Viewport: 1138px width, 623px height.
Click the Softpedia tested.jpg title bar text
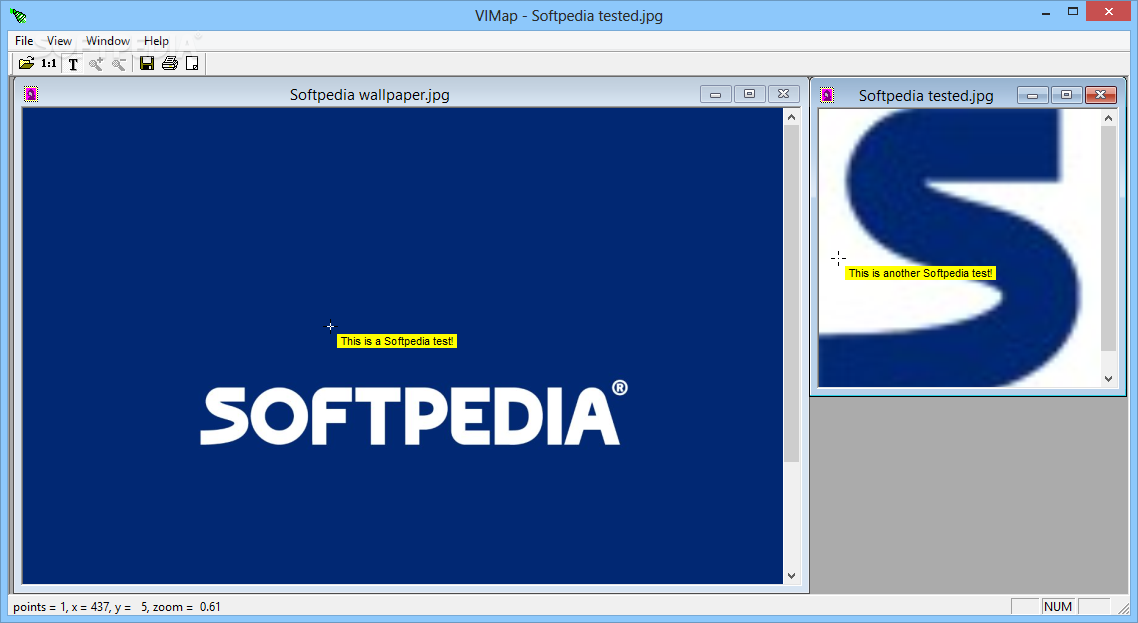point(926,96)
